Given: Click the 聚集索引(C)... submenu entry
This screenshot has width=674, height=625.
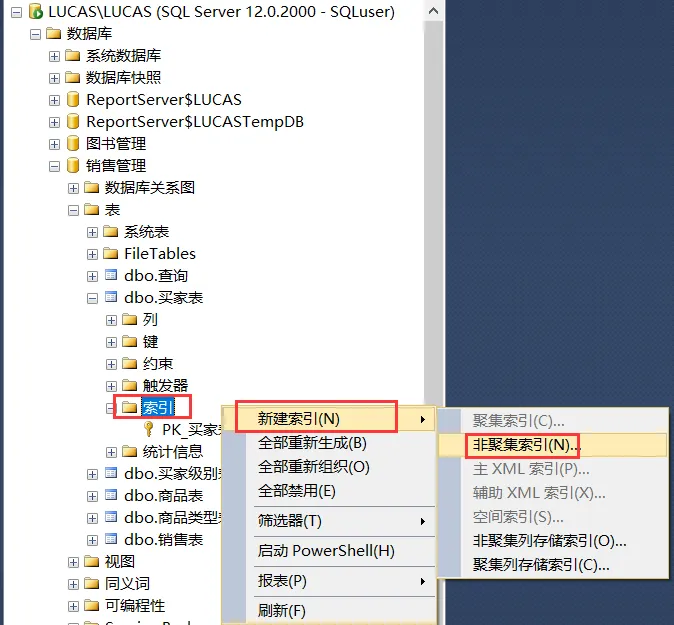Looking at the screenshot, I should (553, 421).
